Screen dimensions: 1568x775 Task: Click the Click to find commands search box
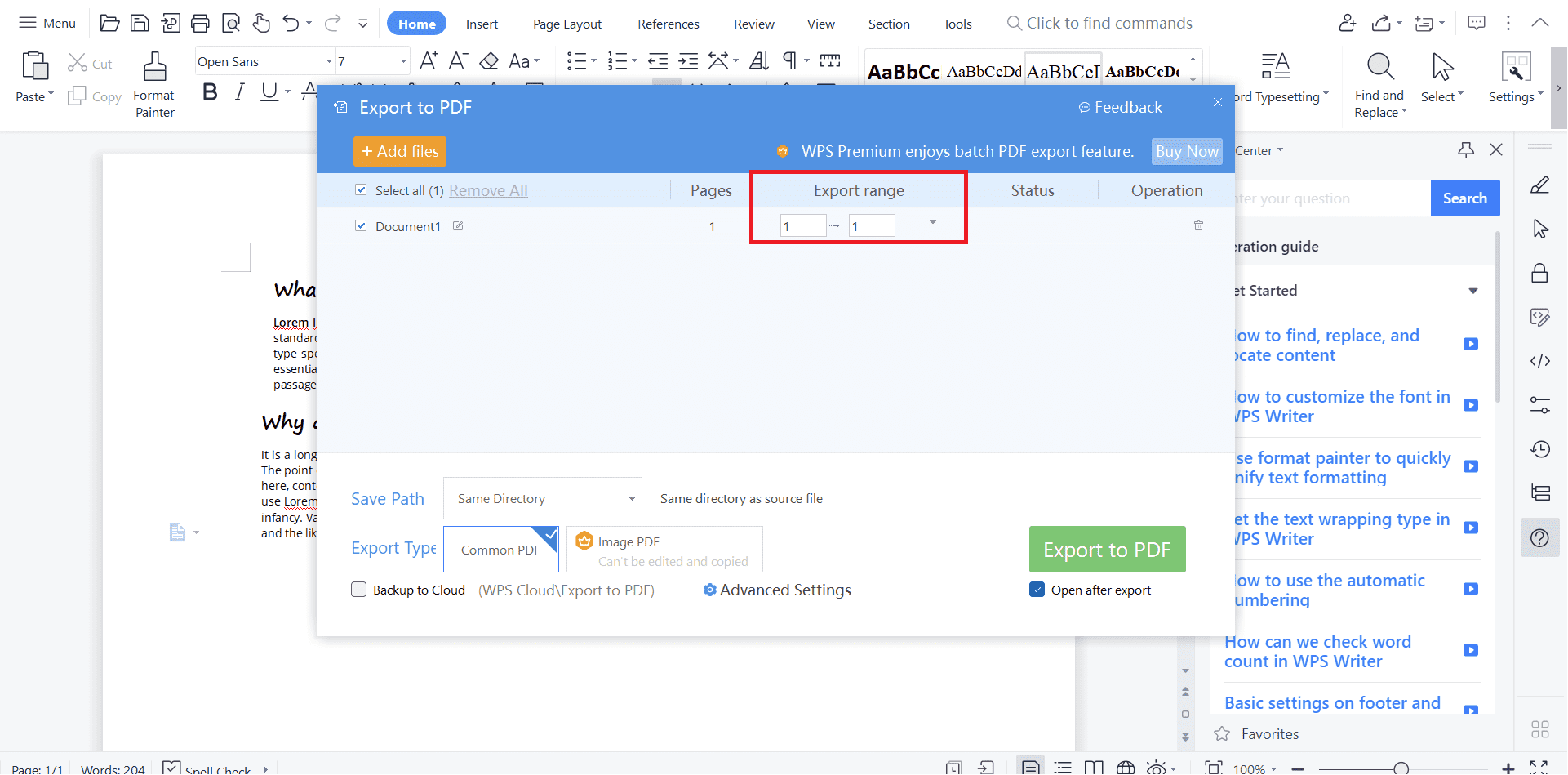pos(1099,23)
